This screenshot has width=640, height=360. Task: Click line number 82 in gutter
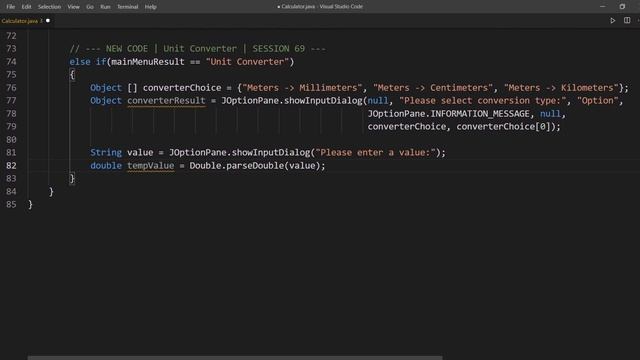point(11,166)
